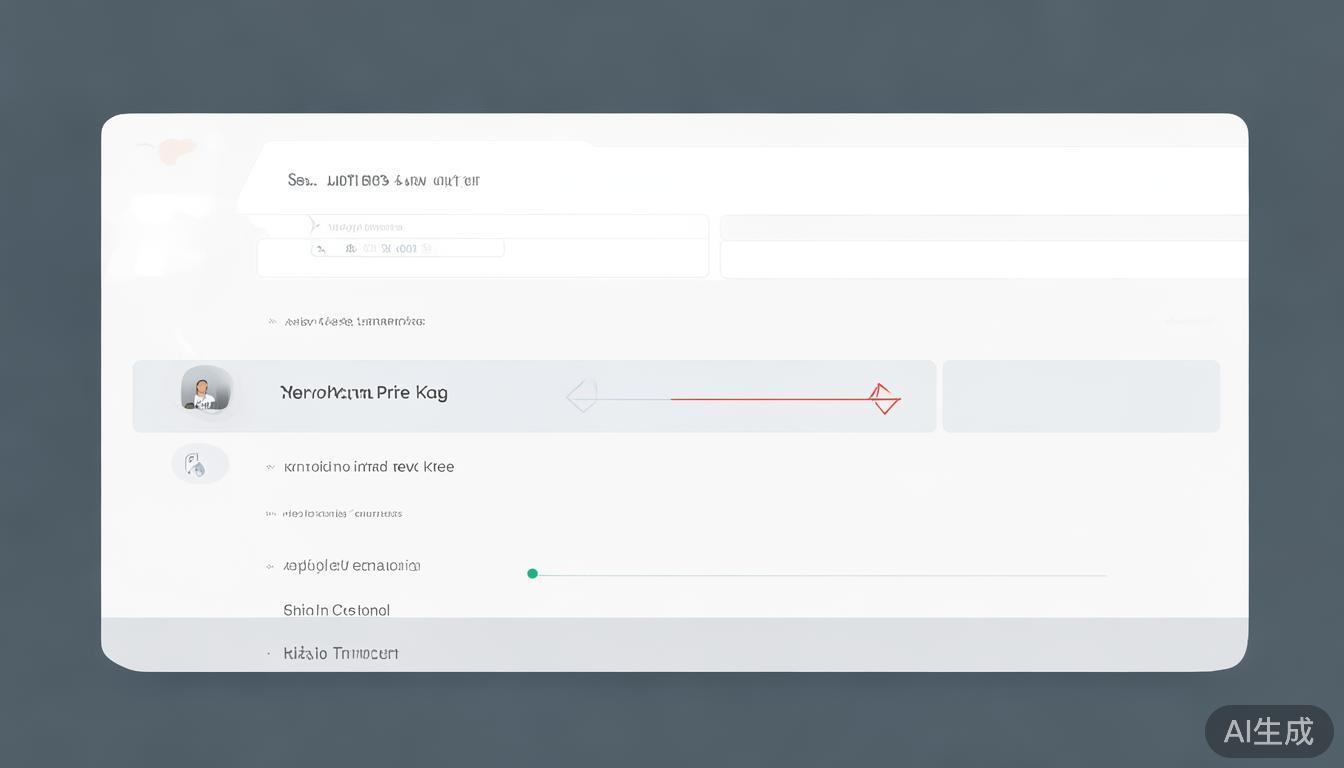Click the round device icon below the avatar
Image resolution: width=1344 pixels, height=768 pixels.
click(198, 464)
